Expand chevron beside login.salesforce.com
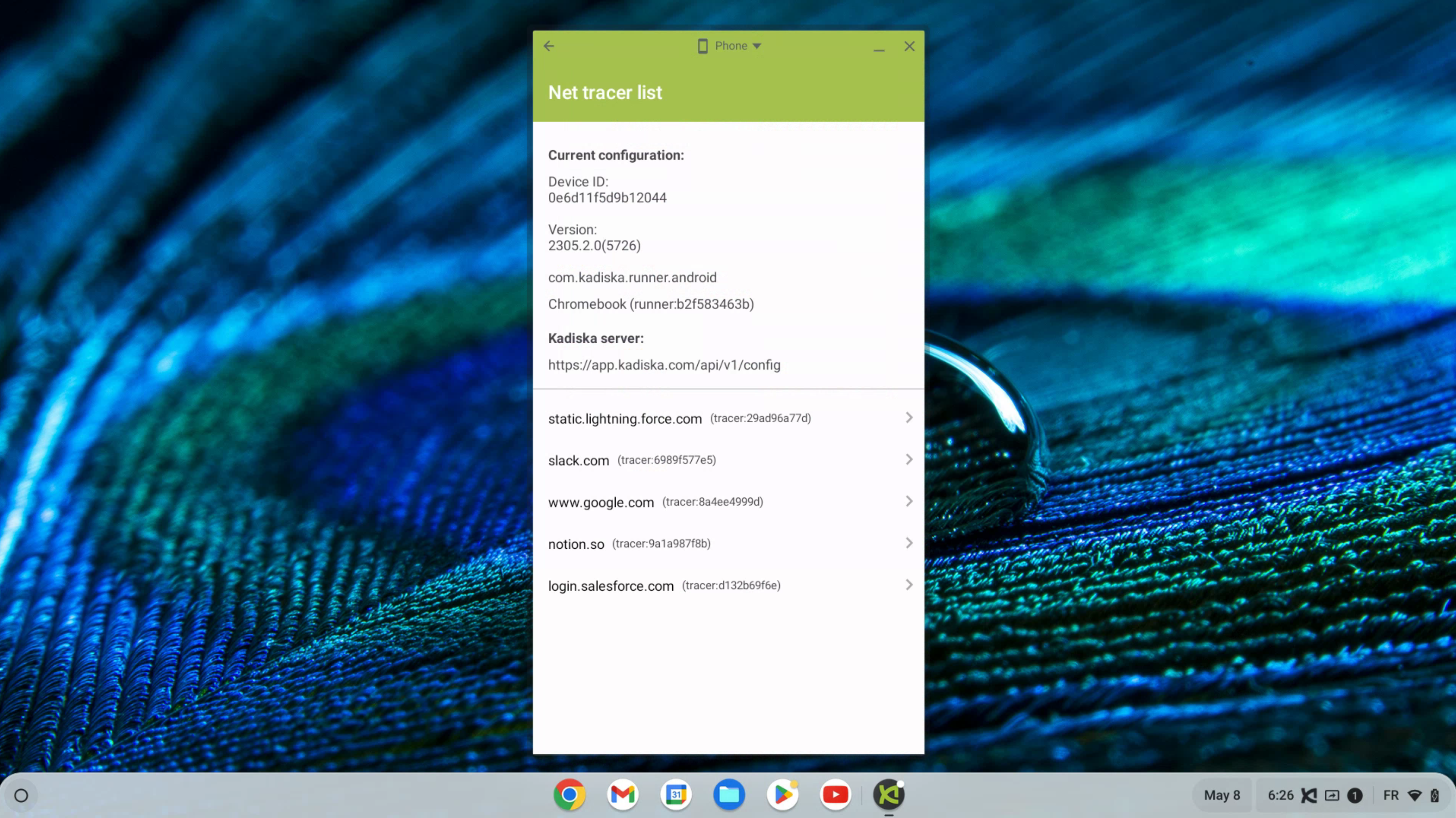 (x=909, y=585)
